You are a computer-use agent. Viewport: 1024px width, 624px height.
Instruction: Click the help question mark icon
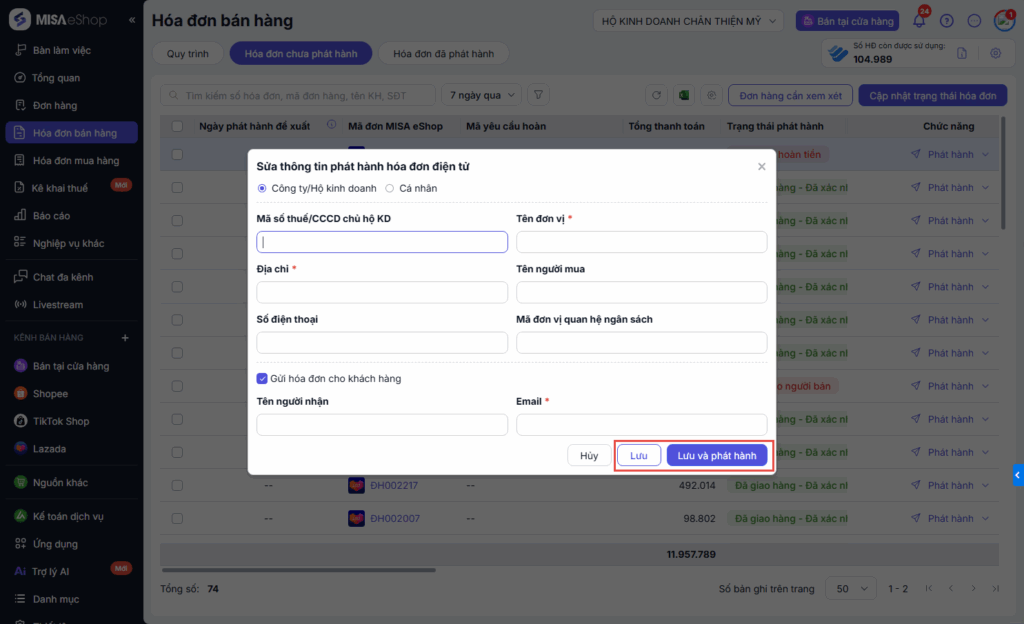point(947,21)
